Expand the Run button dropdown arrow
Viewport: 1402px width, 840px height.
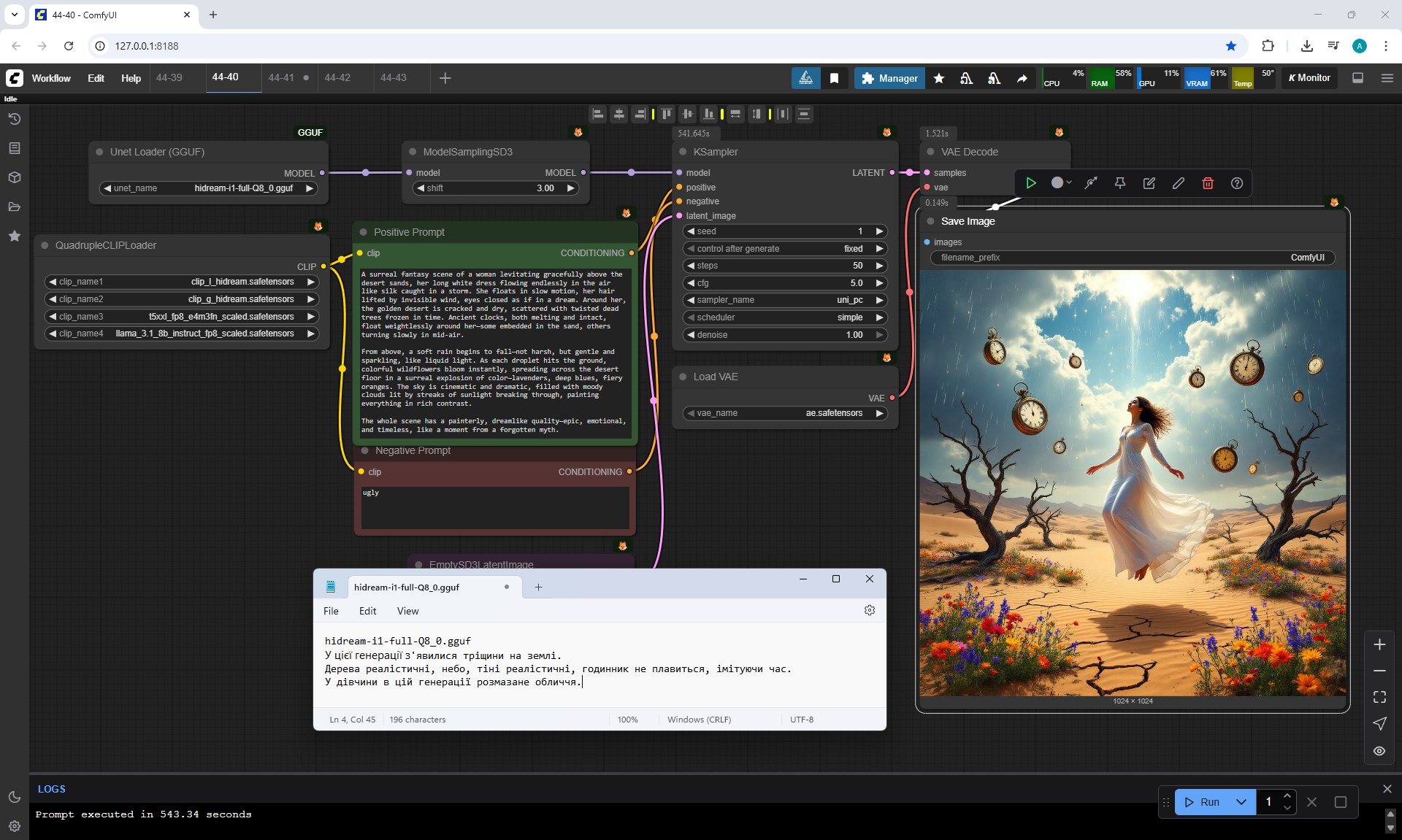pos(1241,801)
